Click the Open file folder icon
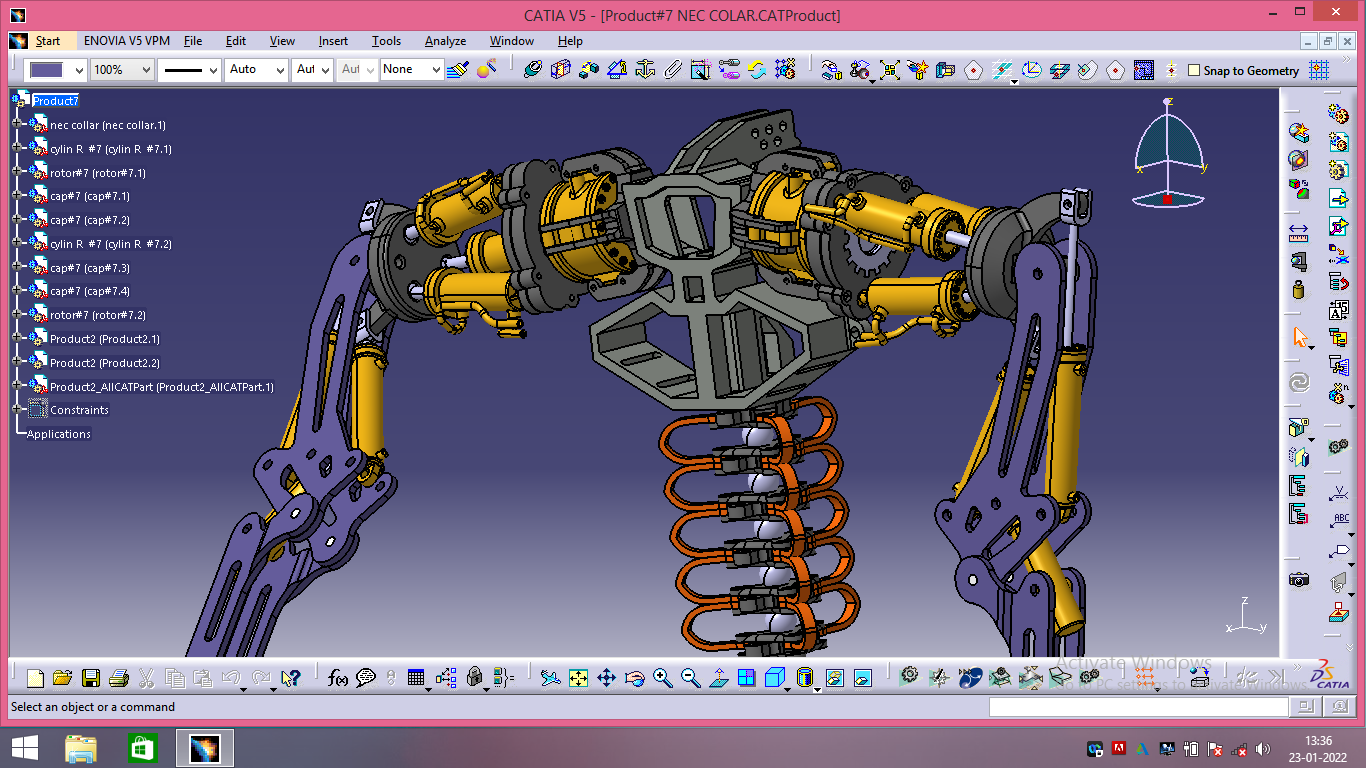 (62, 678)
